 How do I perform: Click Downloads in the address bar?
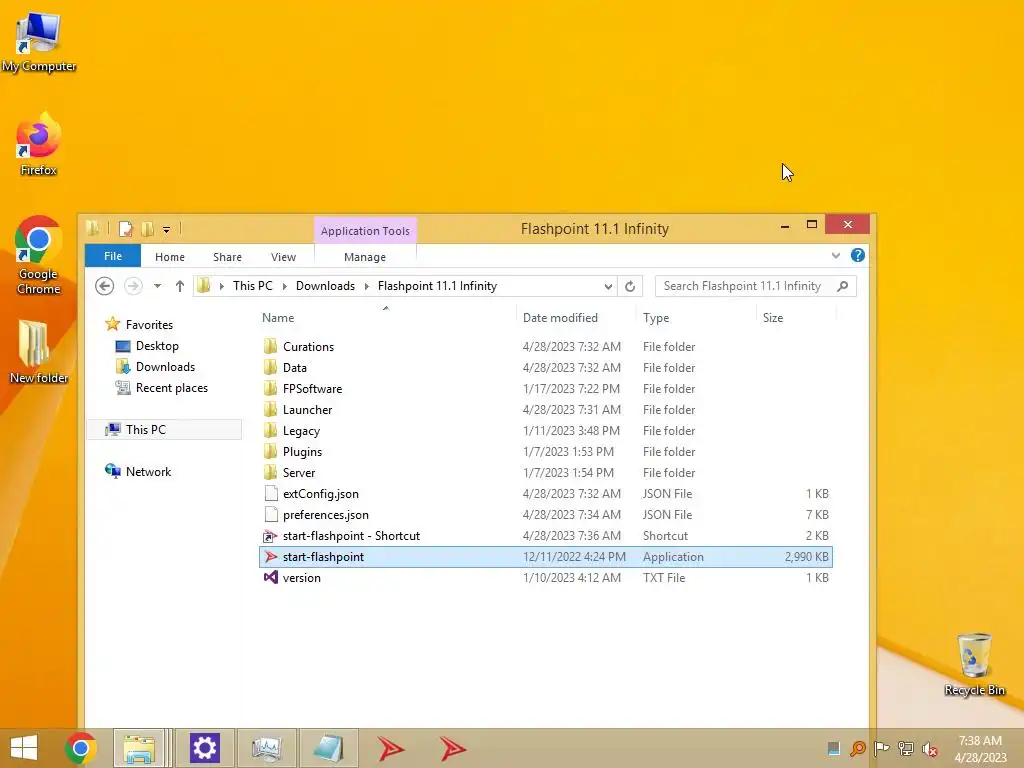tap(325, 285)
